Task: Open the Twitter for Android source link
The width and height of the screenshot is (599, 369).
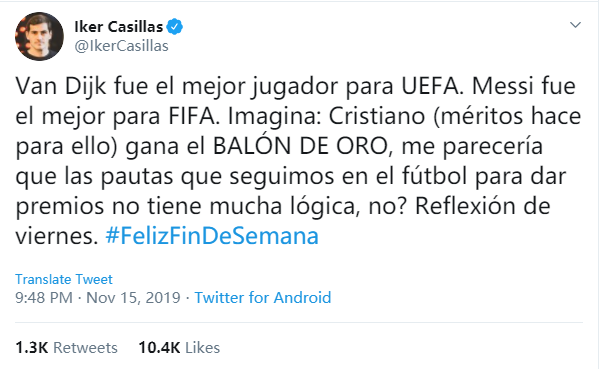Action: coord(263,298)
